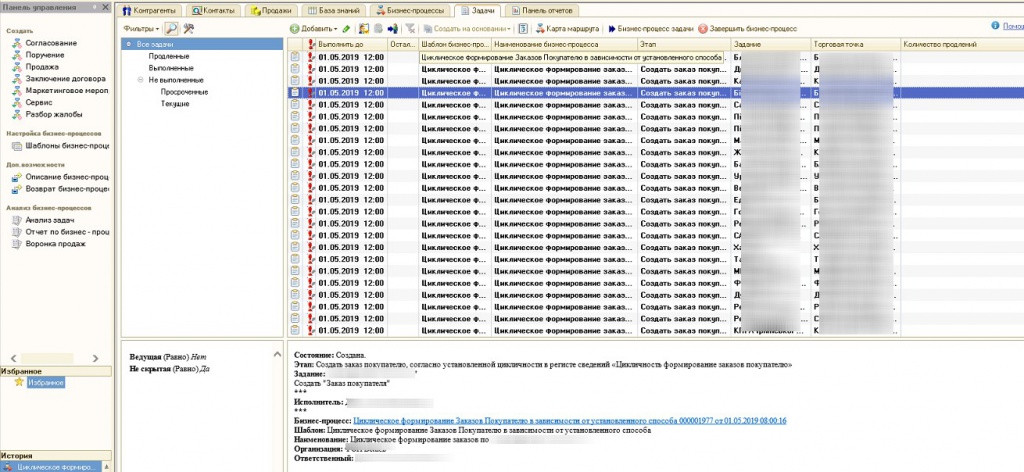Click the pin icon of Панель управления
This screenshot has height=472, width=1024.
click(95, 7)
